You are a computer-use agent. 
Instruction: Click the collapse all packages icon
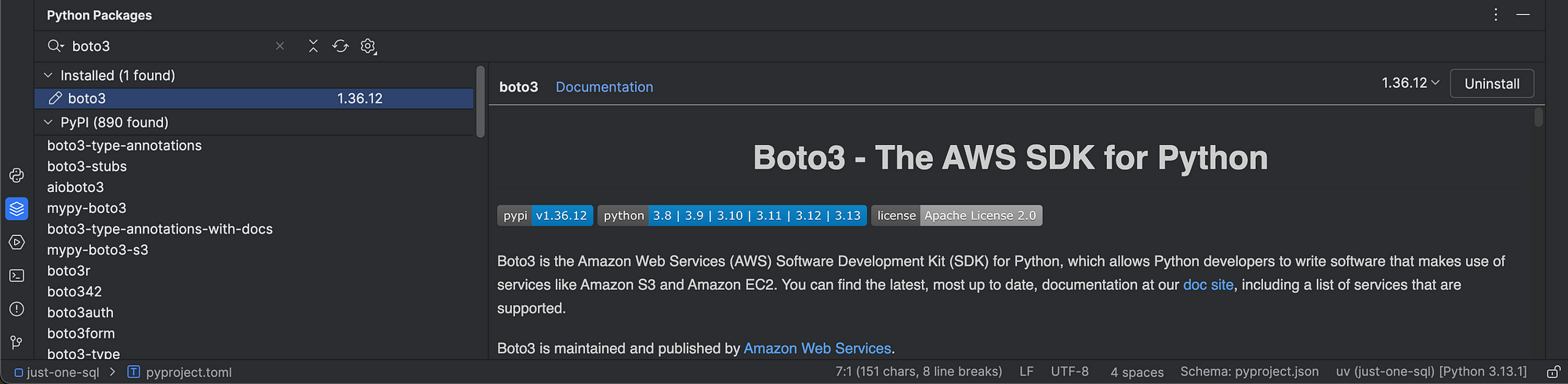[313, 46]
